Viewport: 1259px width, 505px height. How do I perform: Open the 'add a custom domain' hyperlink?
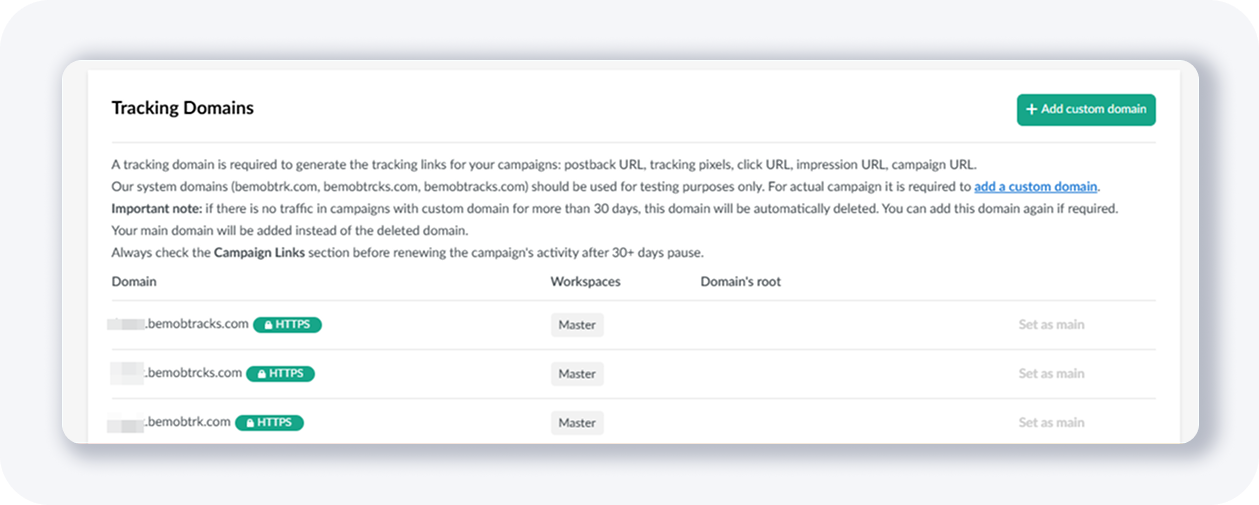(1035, 187)
